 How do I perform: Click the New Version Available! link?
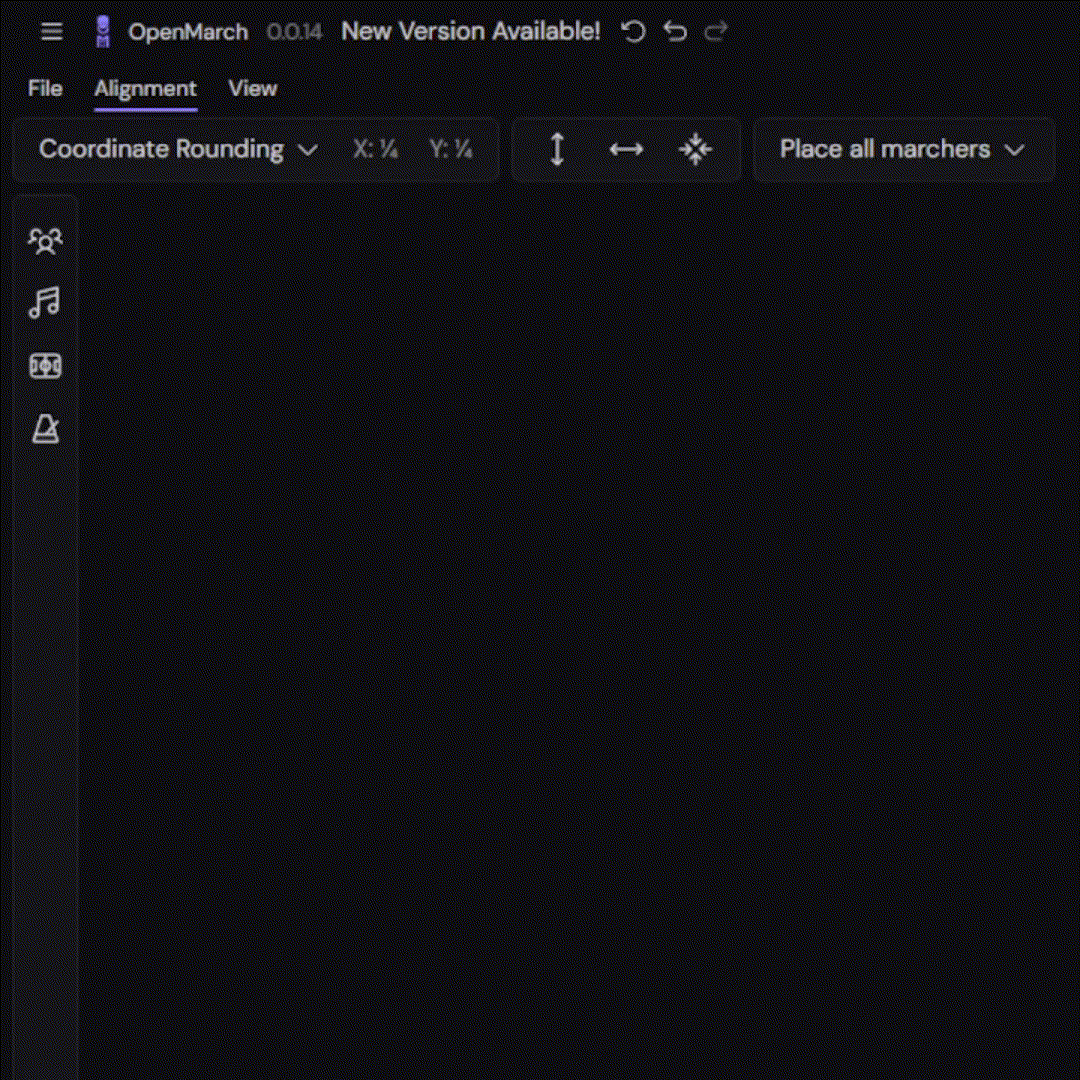click(x=471, y=32)
